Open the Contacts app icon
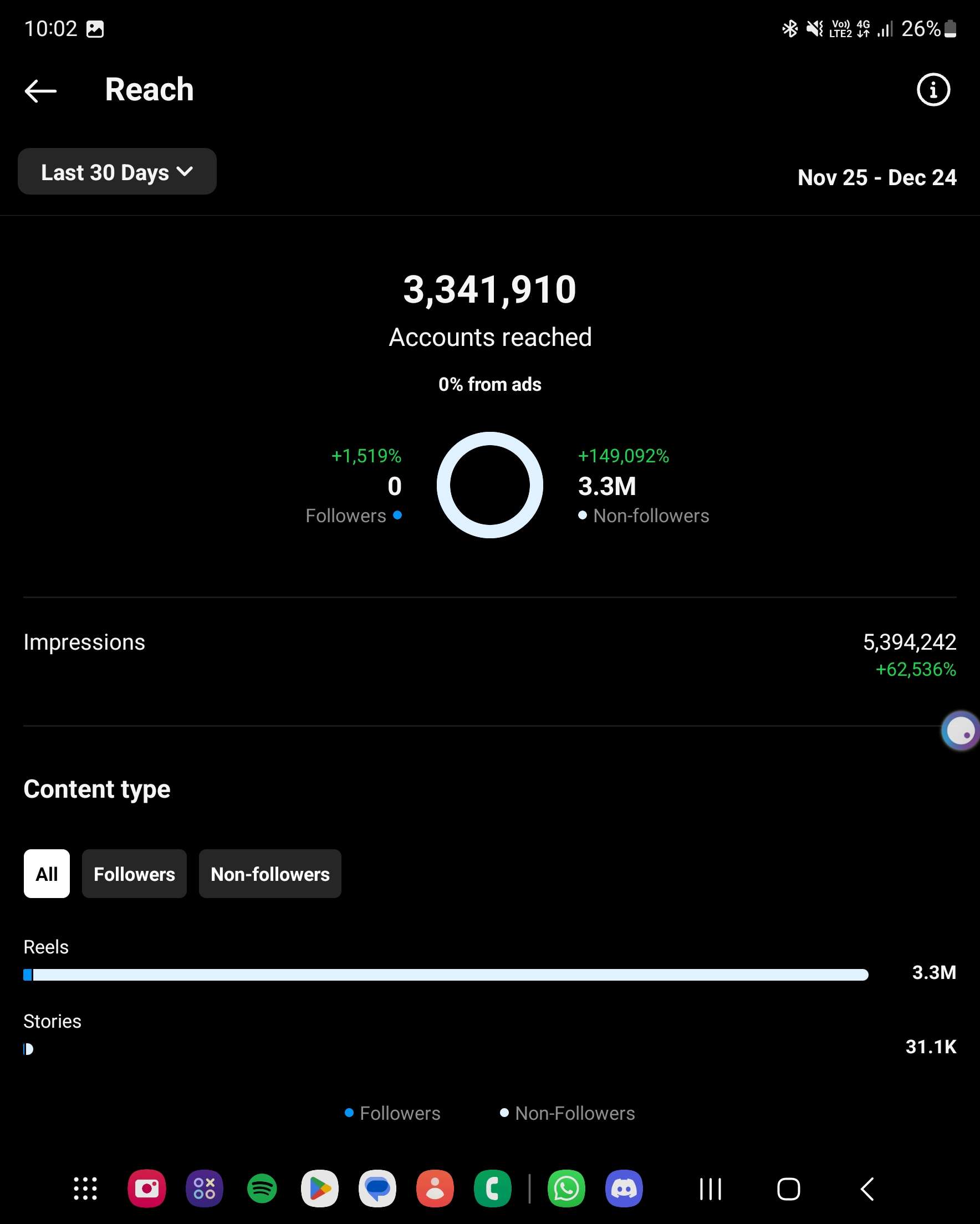 435,1189
